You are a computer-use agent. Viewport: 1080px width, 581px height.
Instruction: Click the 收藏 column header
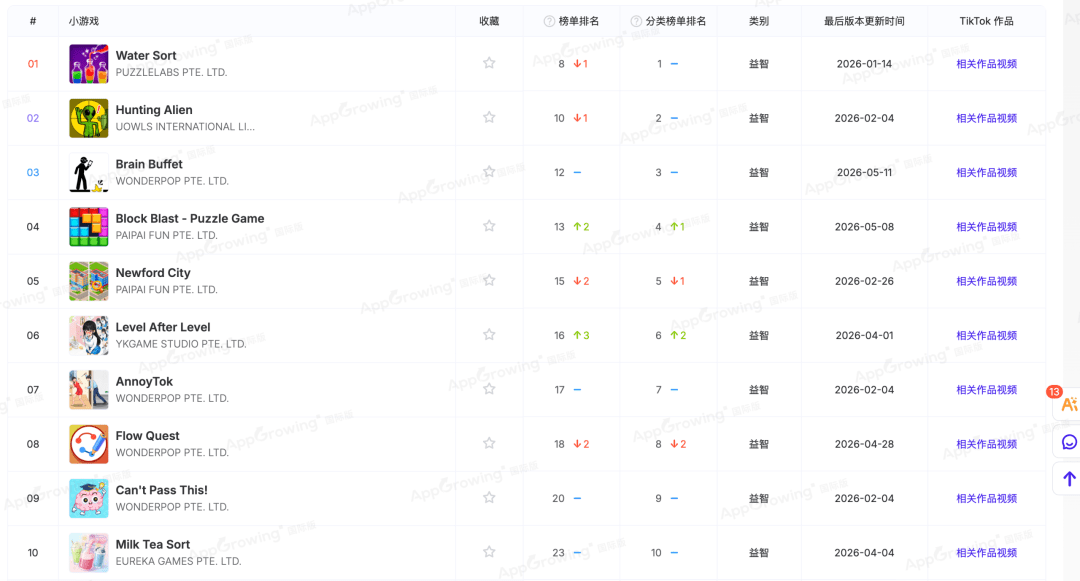[x=489, y=21]
